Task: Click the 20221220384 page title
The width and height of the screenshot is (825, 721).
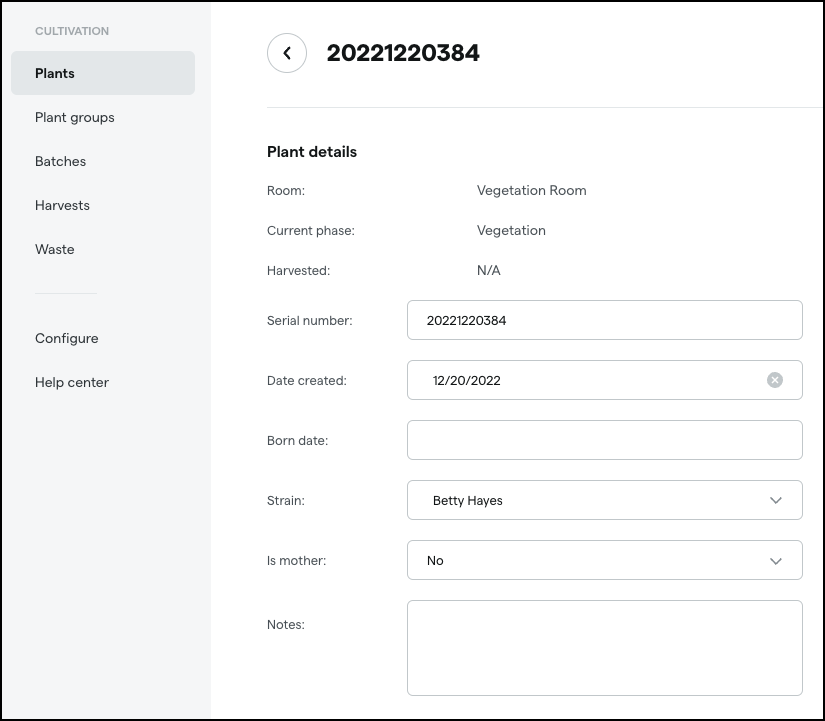Action: 403,53
